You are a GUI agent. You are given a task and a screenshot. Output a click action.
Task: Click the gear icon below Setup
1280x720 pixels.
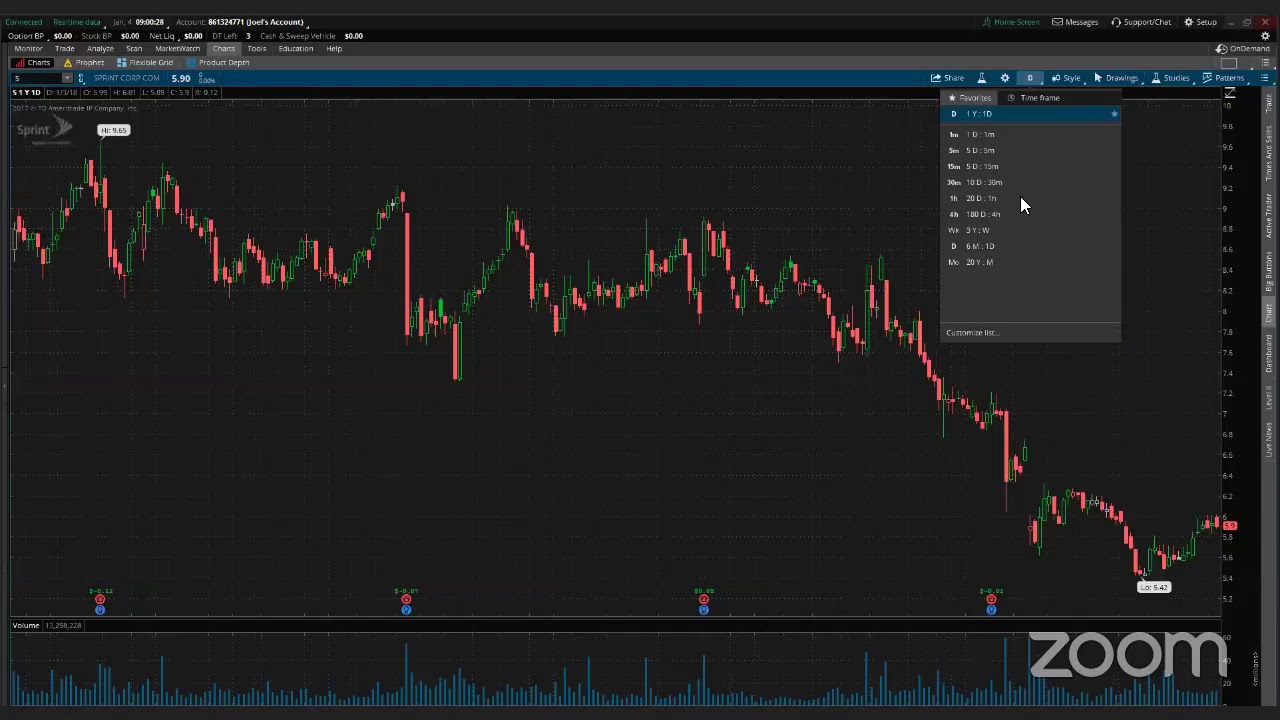(1265, 36)
